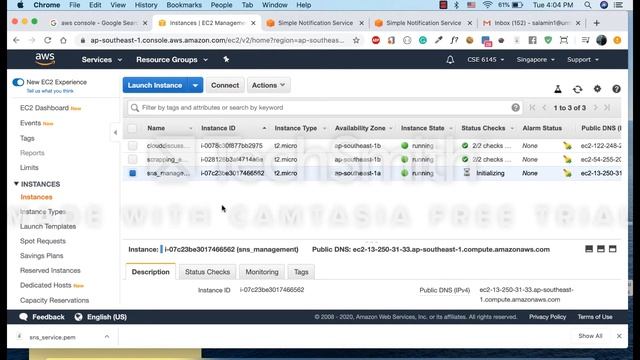The height and width of the screenshot is (360, 640).
Task: Click the Launch Instance button
Action: 155,85
